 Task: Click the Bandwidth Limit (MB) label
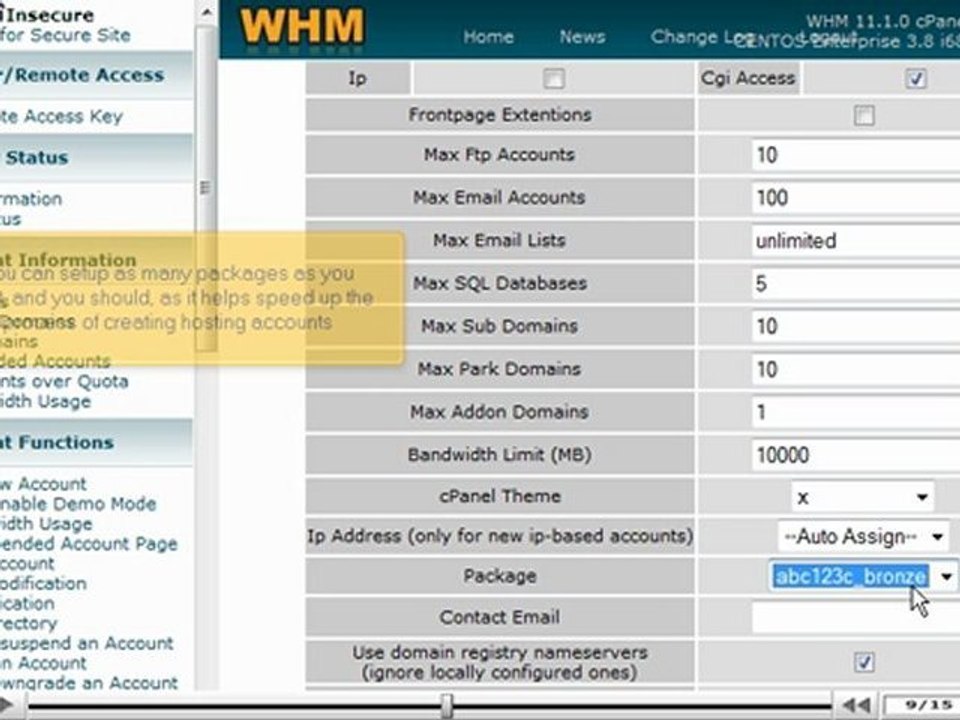click(x=500, y=455)
